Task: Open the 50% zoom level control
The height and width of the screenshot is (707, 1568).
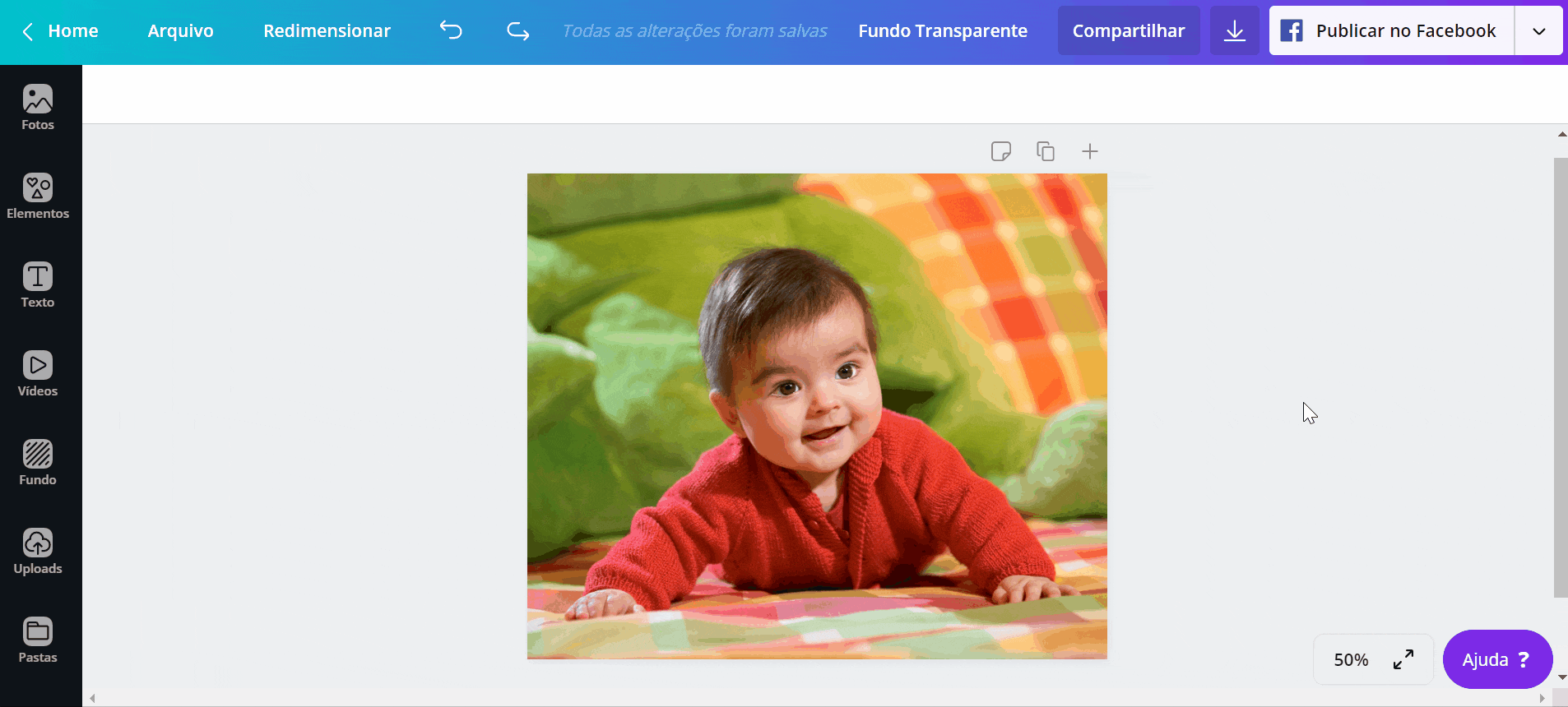Action: [x=1352, y=659]
